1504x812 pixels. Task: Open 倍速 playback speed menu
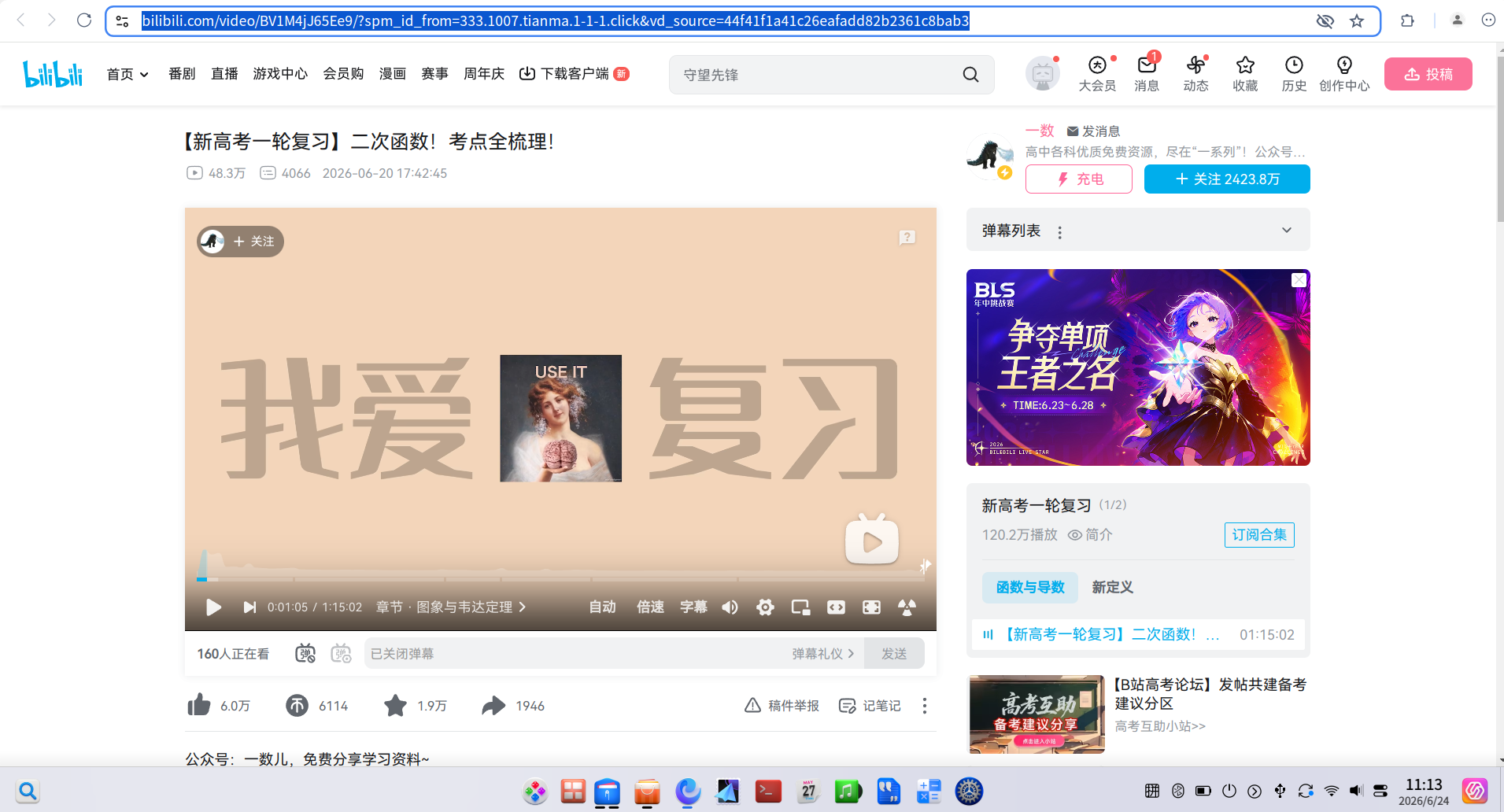(650, 607)
